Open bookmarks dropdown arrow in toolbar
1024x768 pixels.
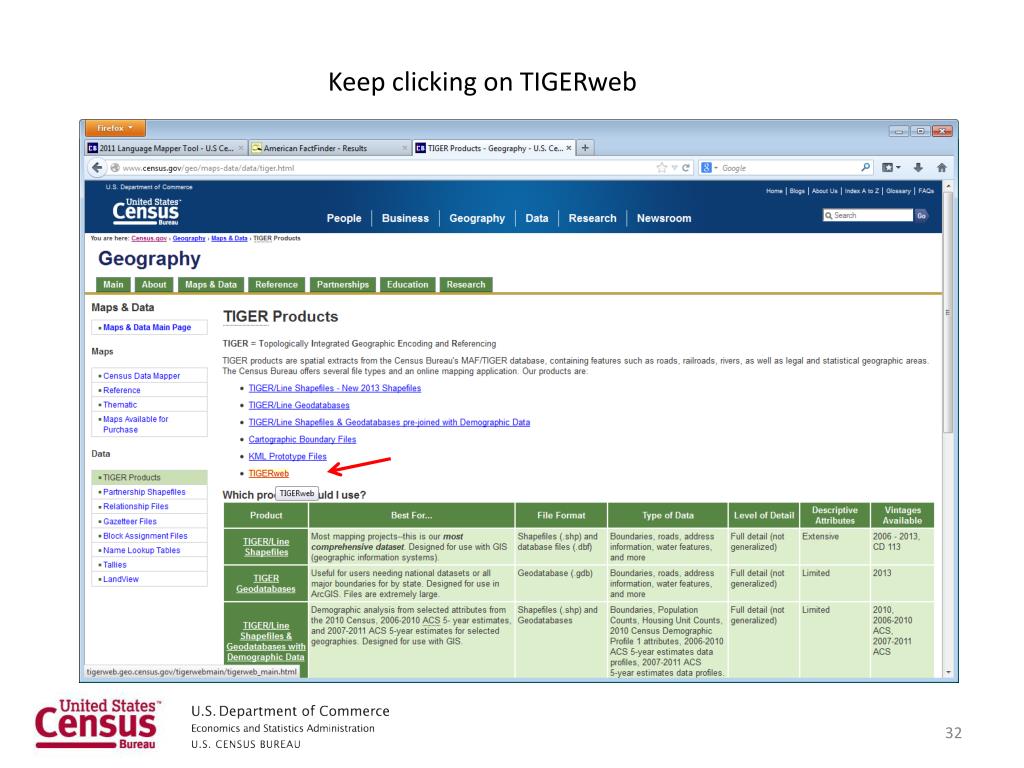899,168
